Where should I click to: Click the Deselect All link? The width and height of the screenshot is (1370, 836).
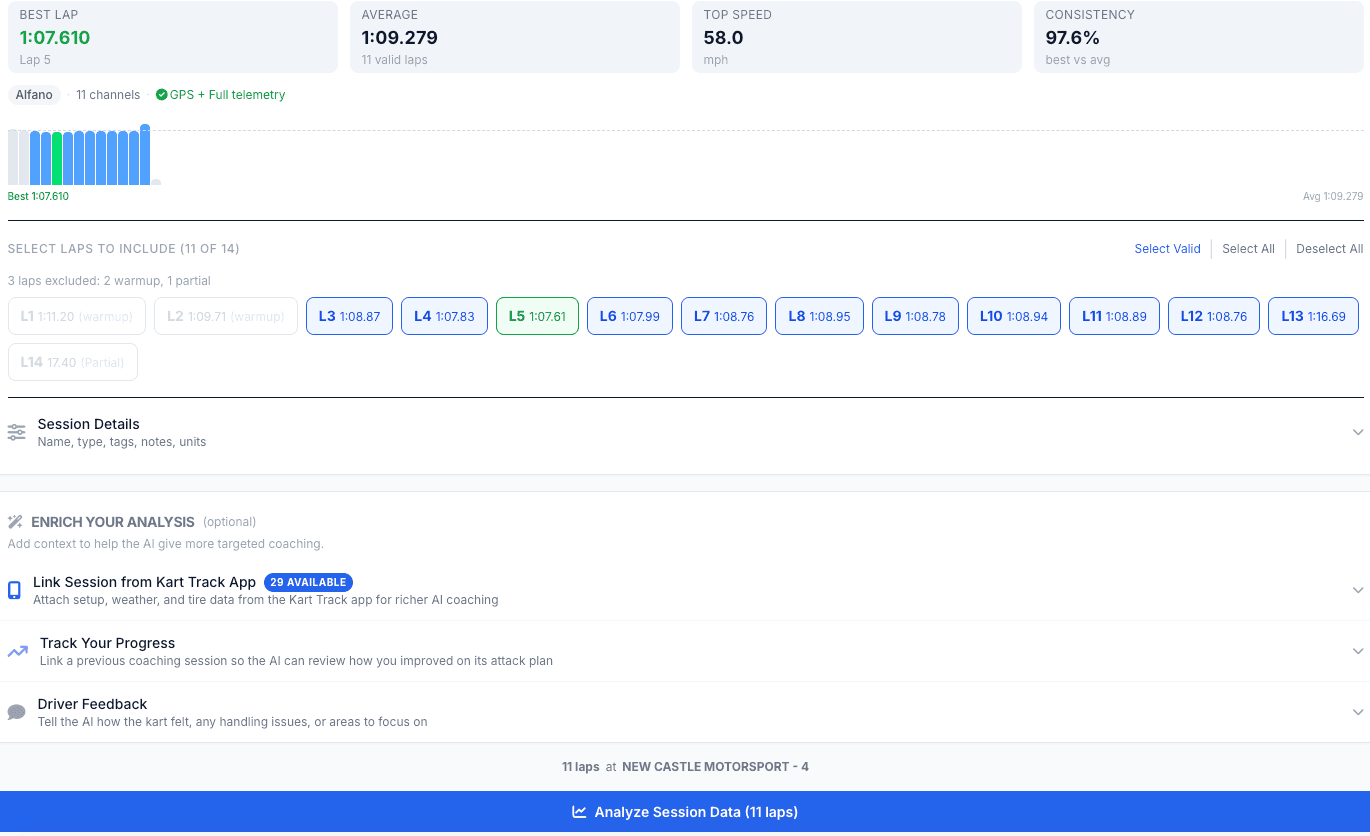click(1329, 248)
